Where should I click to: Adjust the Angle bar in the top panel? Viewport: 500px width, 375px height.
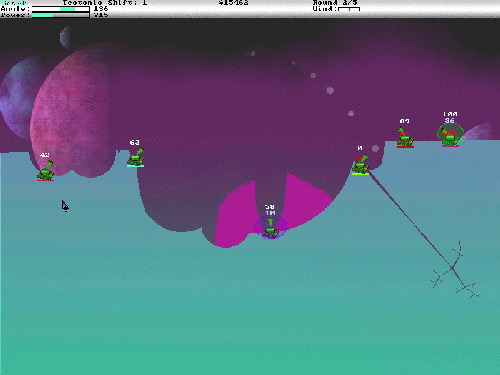tap(61, 9)
